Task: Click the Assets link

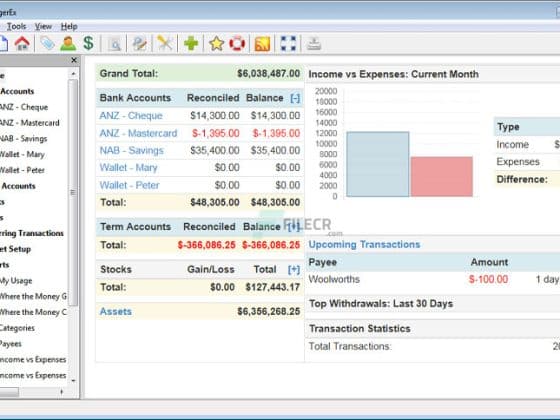Action: [x=116, y=311]
